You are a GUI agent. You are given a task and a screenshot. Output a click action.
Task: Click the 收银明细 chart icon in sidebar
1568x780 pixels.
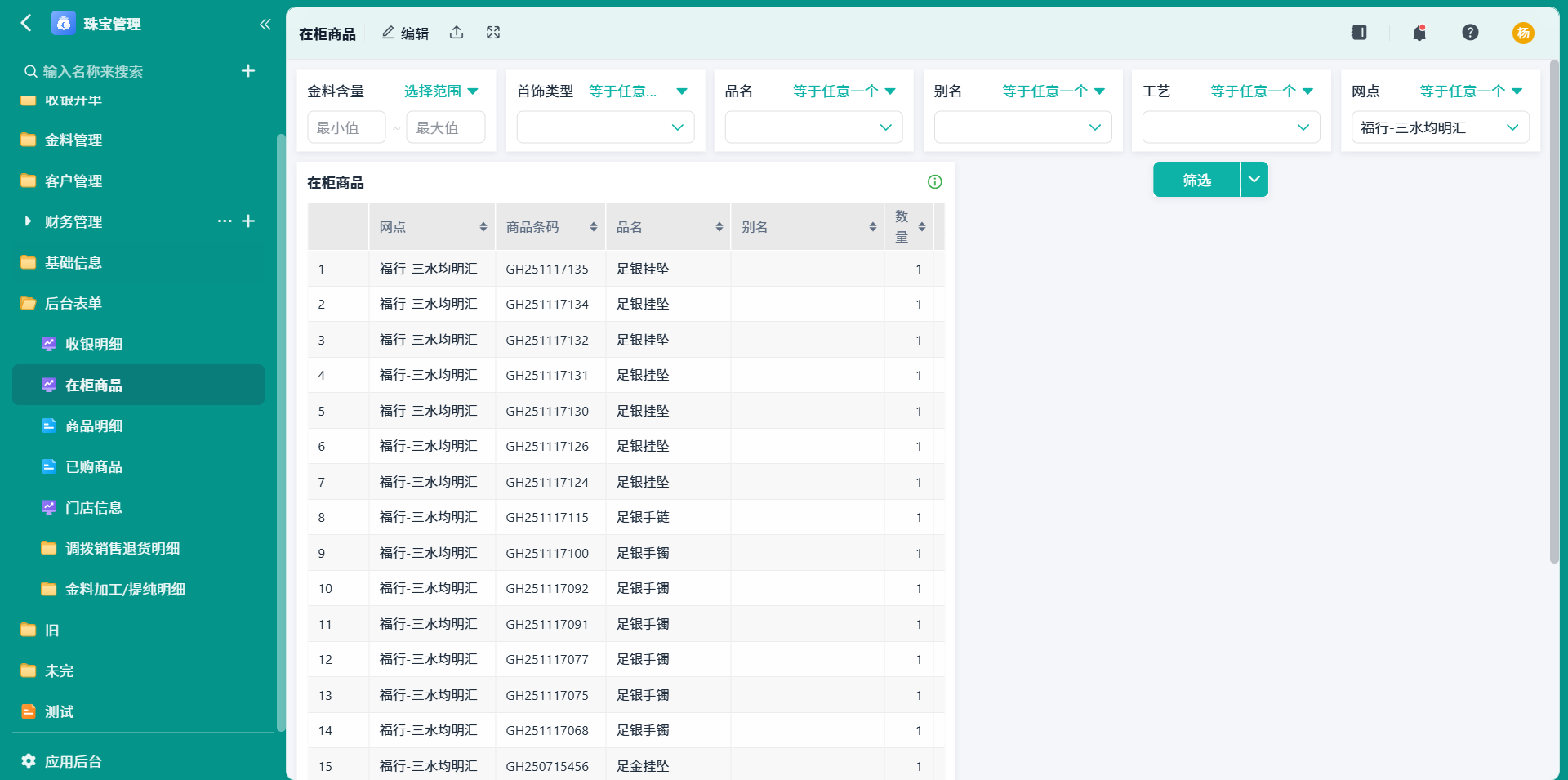49,344
